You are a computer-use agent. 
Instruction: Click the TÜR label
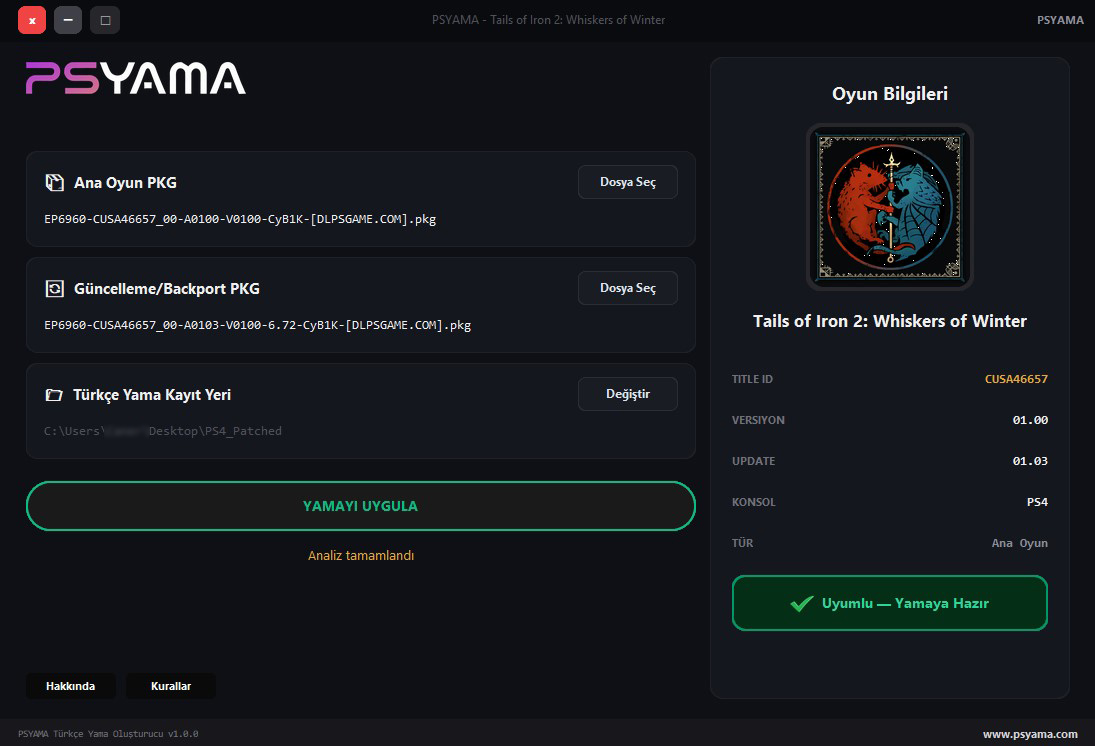(742, 543)
